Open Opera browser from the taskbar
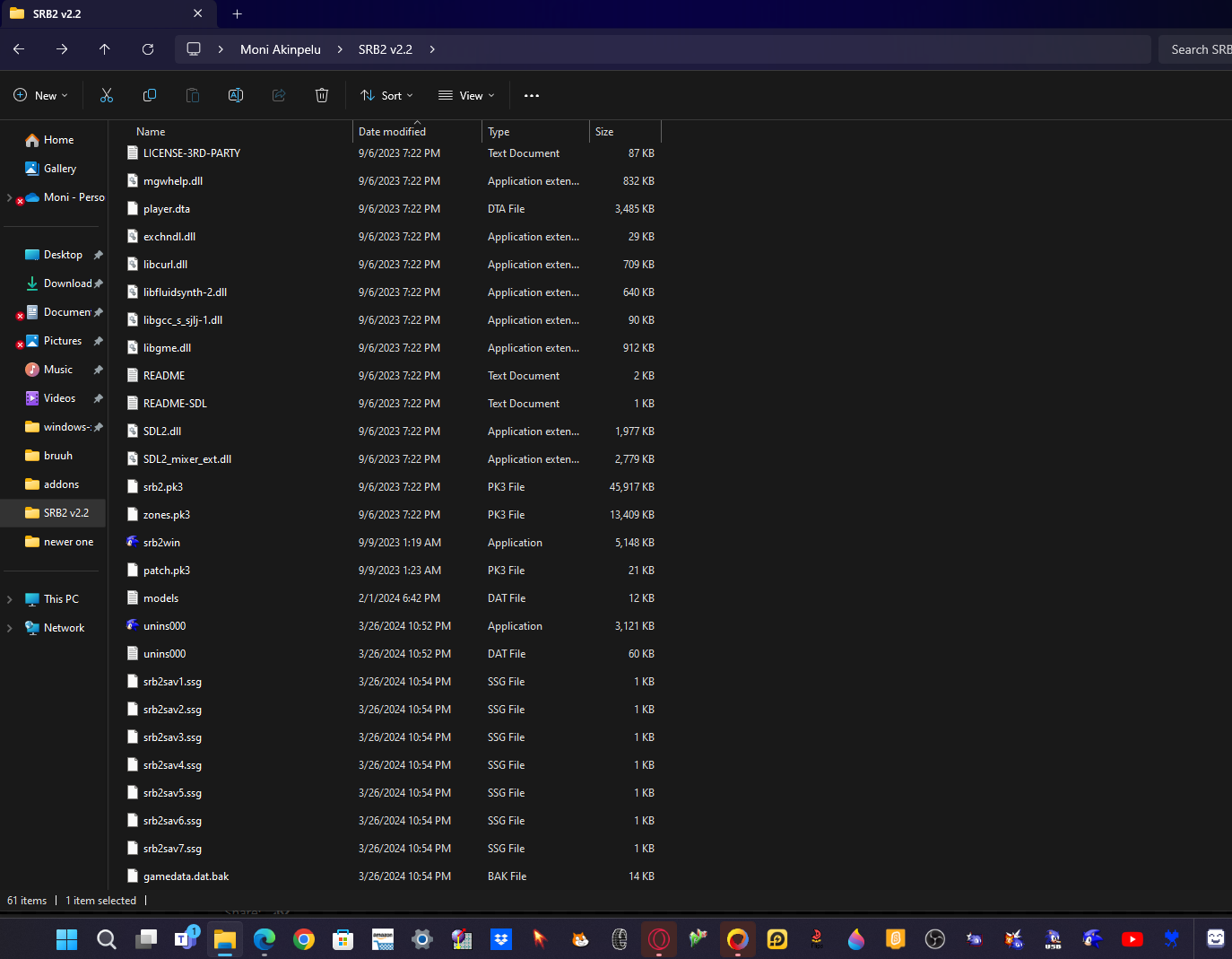The image size is (1232, 959). [x=659, y=939]
